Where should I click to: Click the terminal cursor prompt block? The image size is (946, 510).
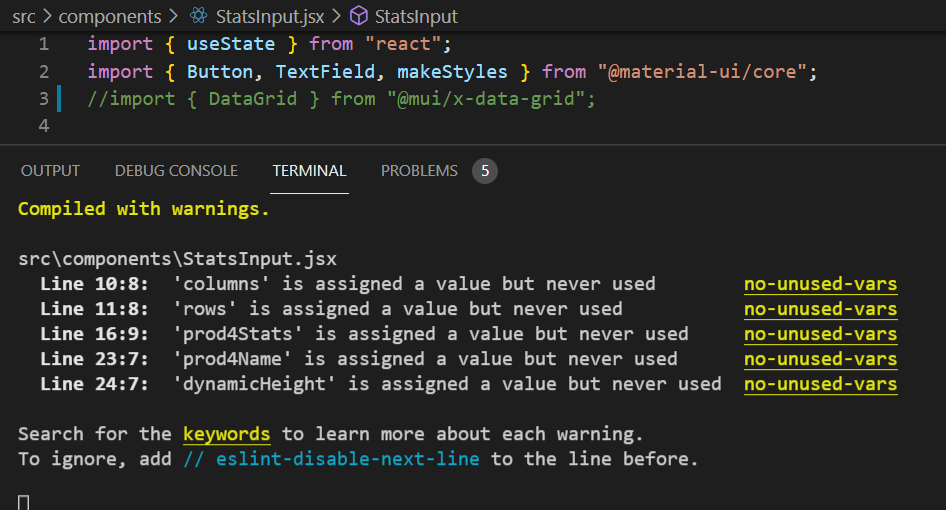tap(24, 502)
